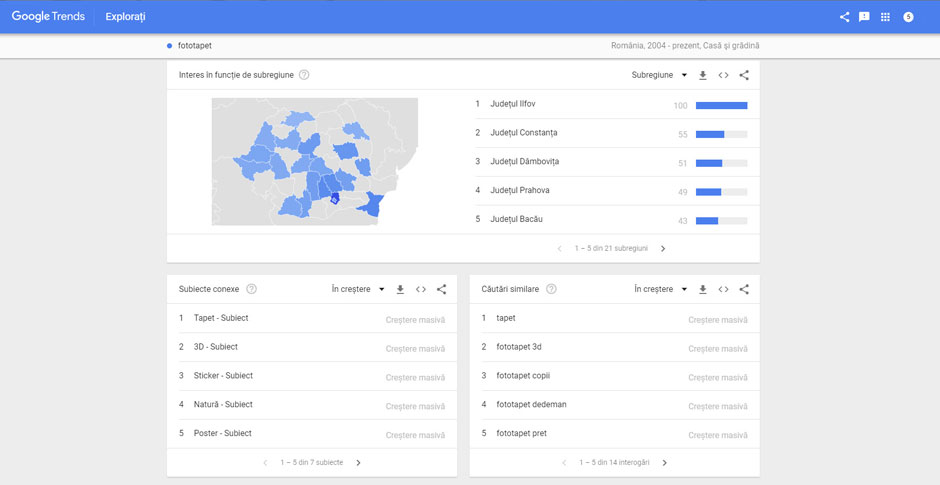Click the 1 – 5 din 21 subregiuni text
Screen dimensions: 940x485
(x=611, y=248)
